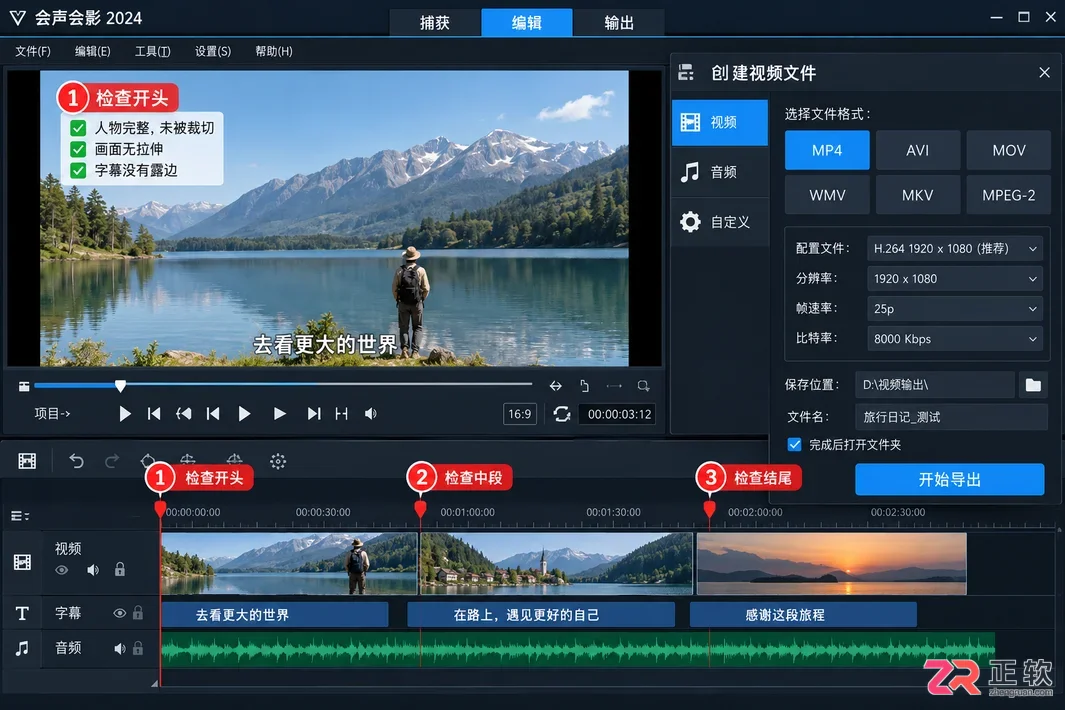This screenshot has height=710, width=1065.
Task: Open the 工具(T) menu
Action: click(x=152, y=51)
